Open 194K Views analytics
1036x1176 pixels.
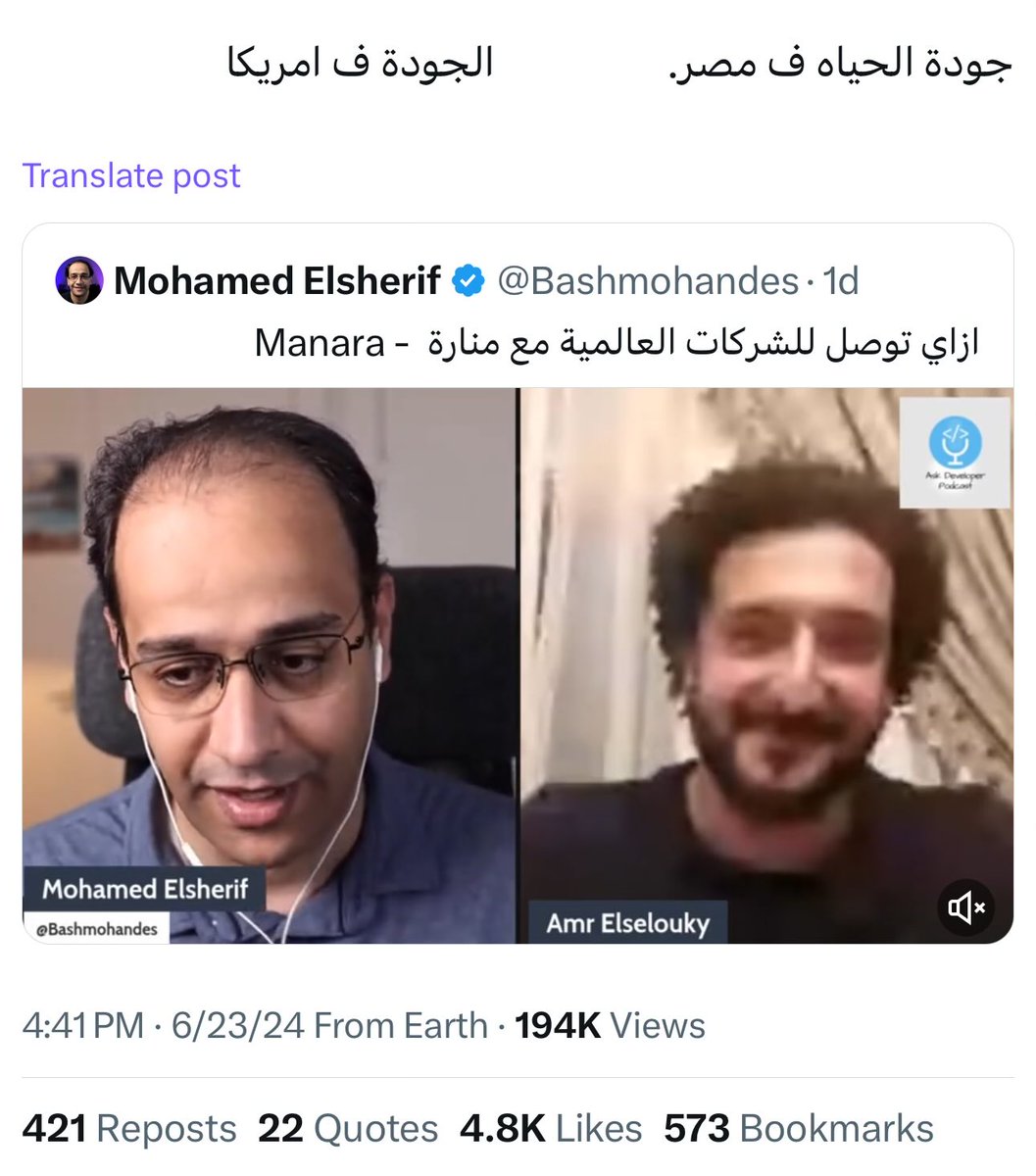(610, 1026)
